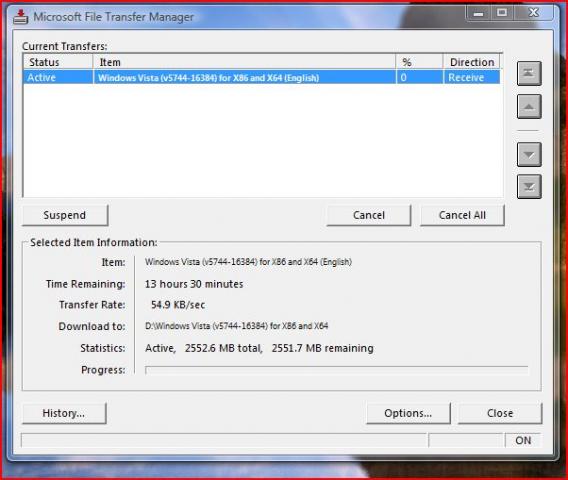Click the File Transfer Manager title icon
568x480 pixels.
[x=20, y=16]
